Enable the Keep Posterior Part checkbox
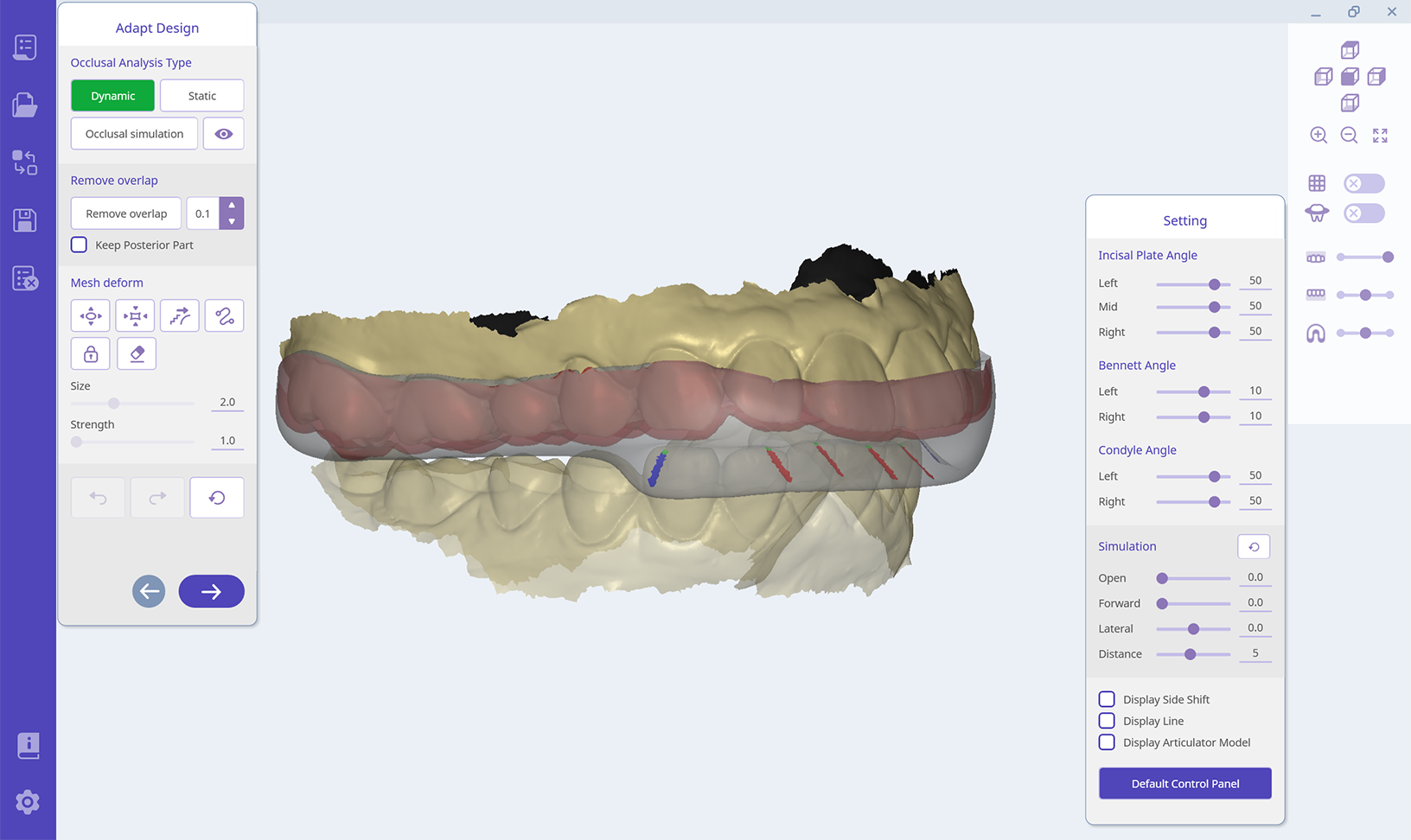 [x=80, y=245]
